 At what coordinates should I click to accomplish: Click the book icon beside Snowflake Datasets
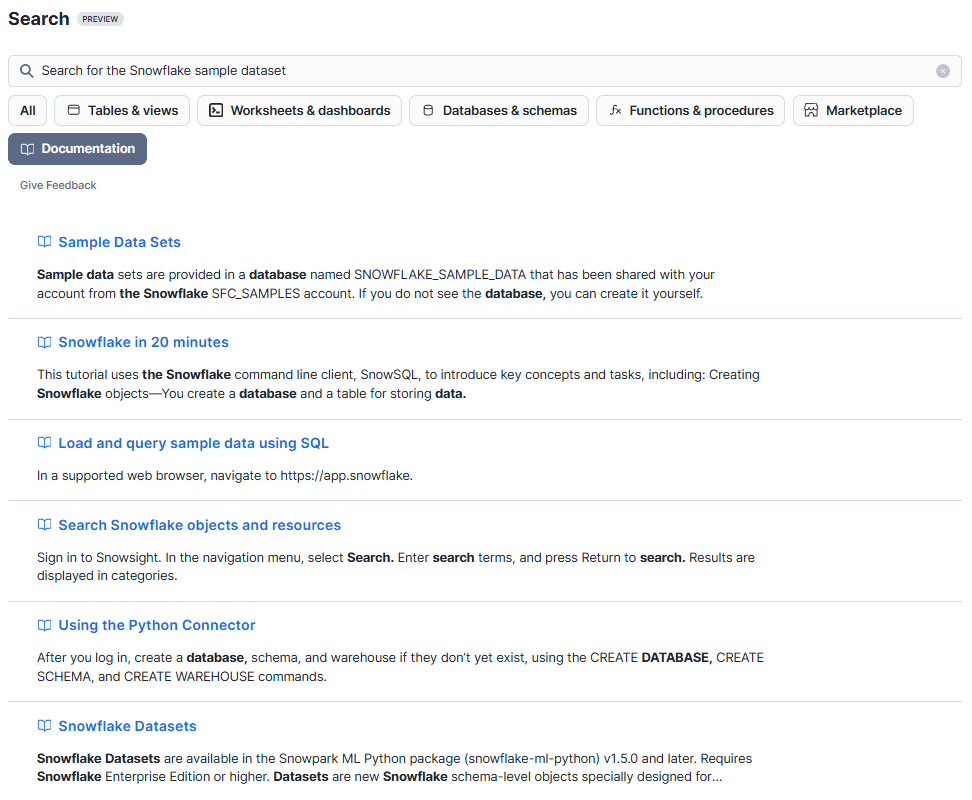pos(44,725)
